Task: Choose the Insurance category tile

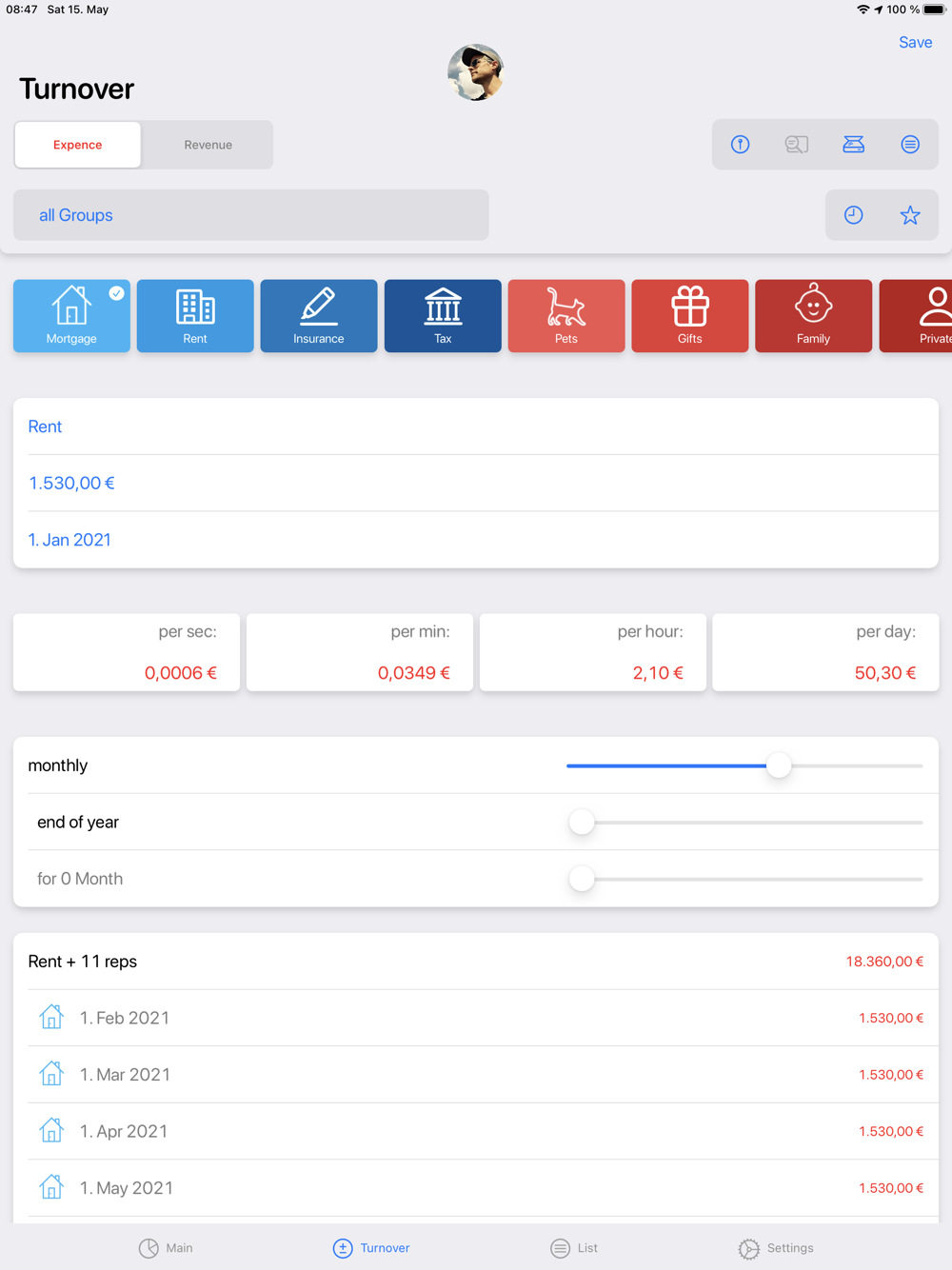Action: point(319,316)
